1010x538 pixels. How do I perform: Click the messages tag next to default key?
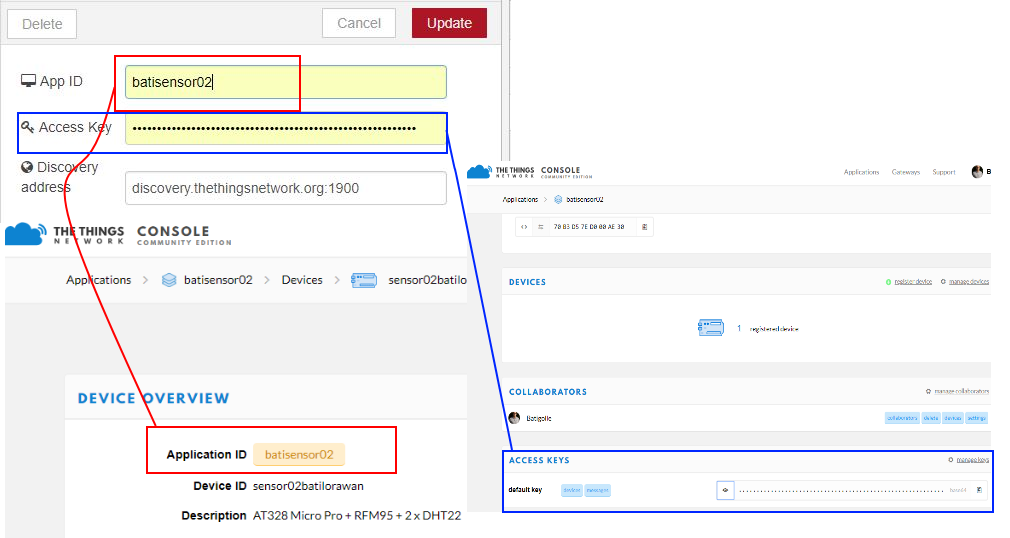tap(597, 490)
